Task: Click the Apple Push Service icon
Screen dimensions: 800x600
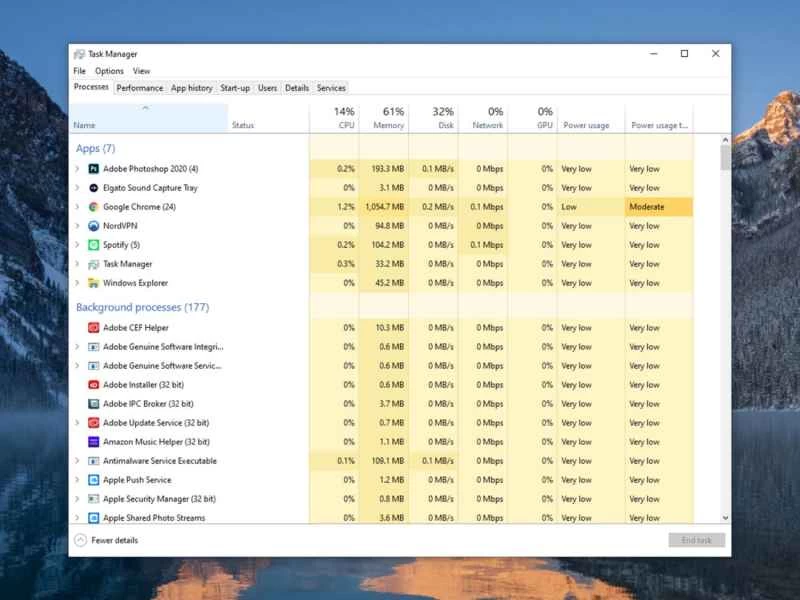Action: (95, 480)
